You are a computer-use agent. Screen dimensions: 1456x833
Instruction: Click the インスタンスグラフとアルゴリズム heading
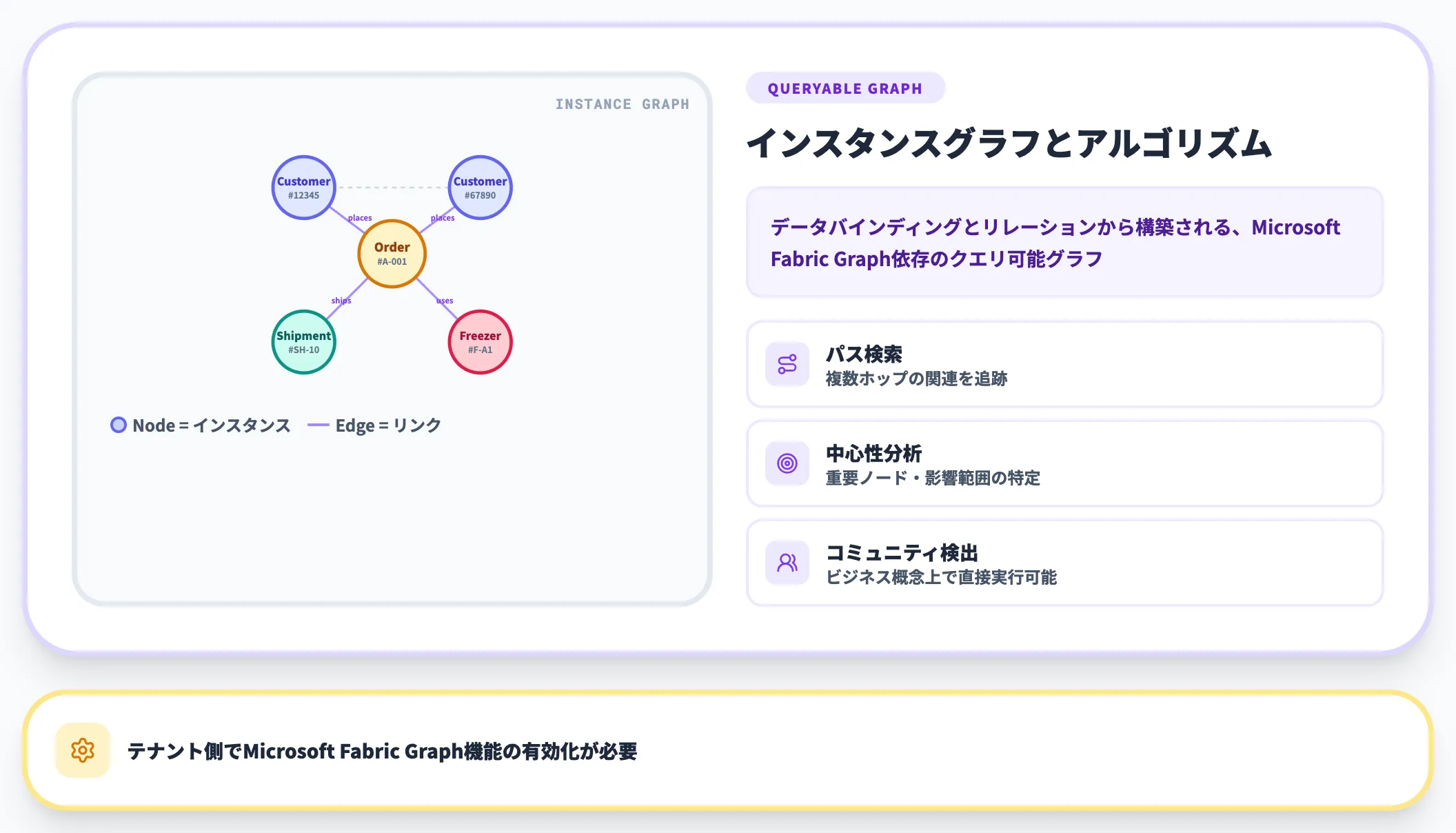1009,143
